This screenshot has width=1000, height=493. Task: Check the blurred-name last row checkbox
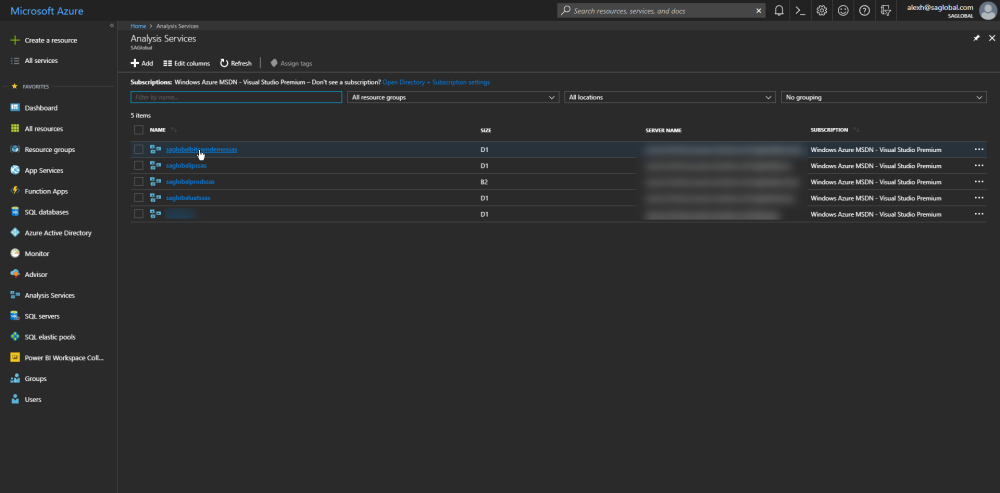(138, 214)
